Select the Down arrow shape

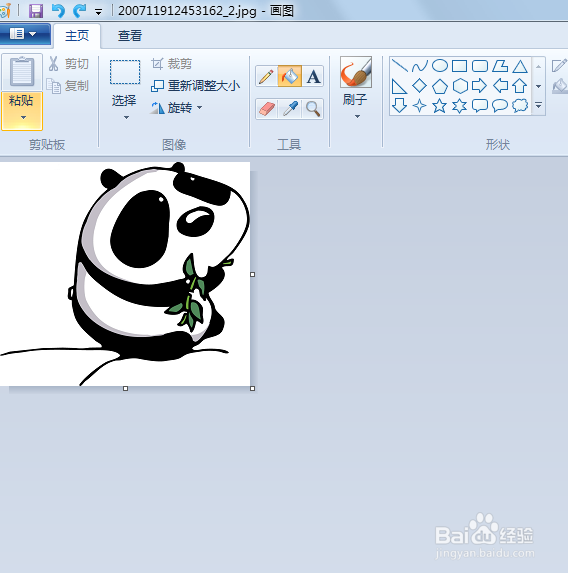[x=399, y=106]
